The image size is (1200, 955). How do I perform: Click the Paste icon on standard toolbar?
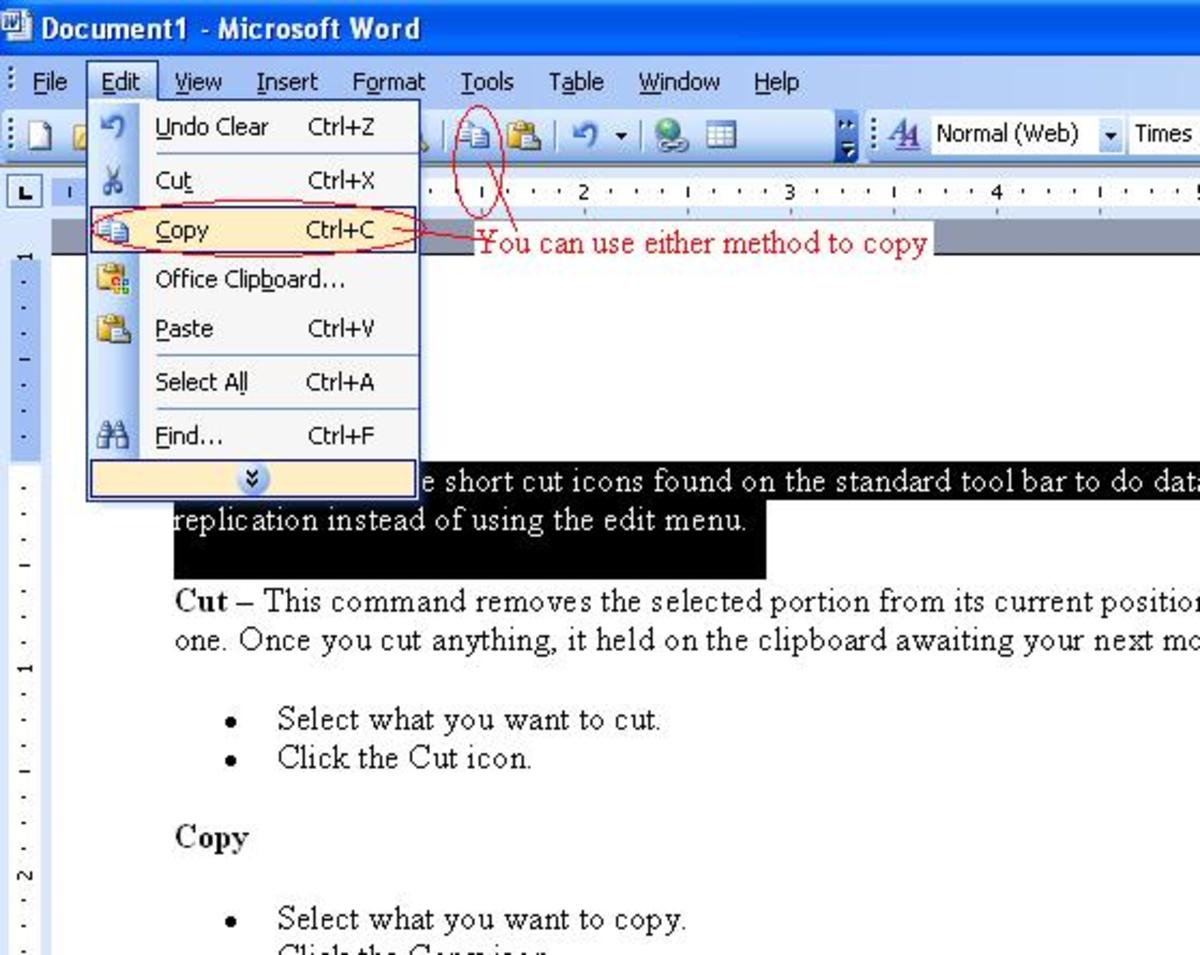[x=522, y=135]
